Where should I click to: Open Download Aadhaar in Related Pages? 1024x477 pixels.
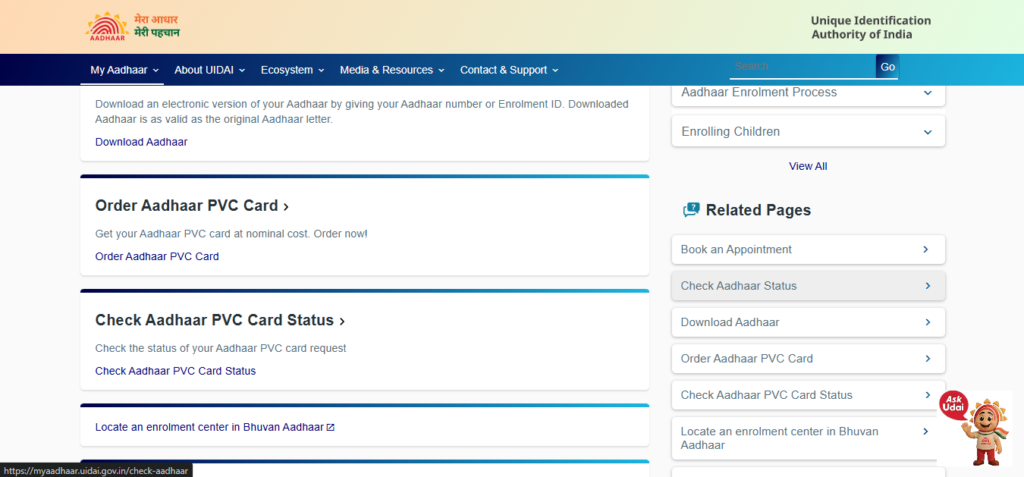[808, 322]
